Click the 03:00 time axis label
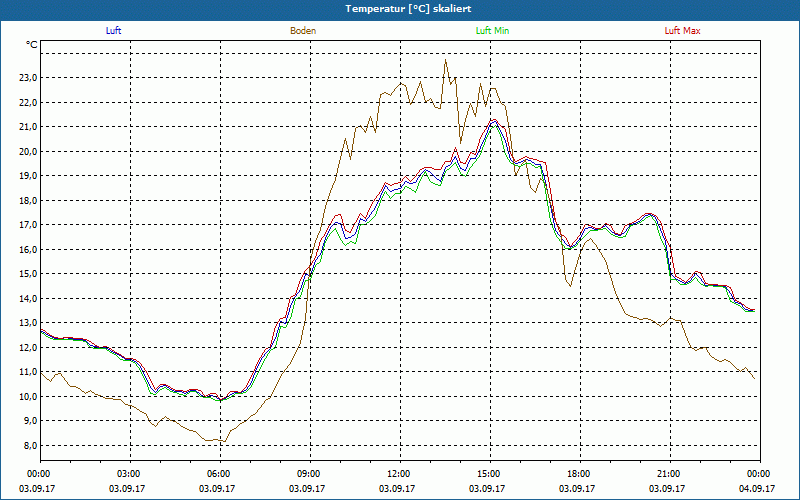800x500 pixels. [x=131, y=474]
